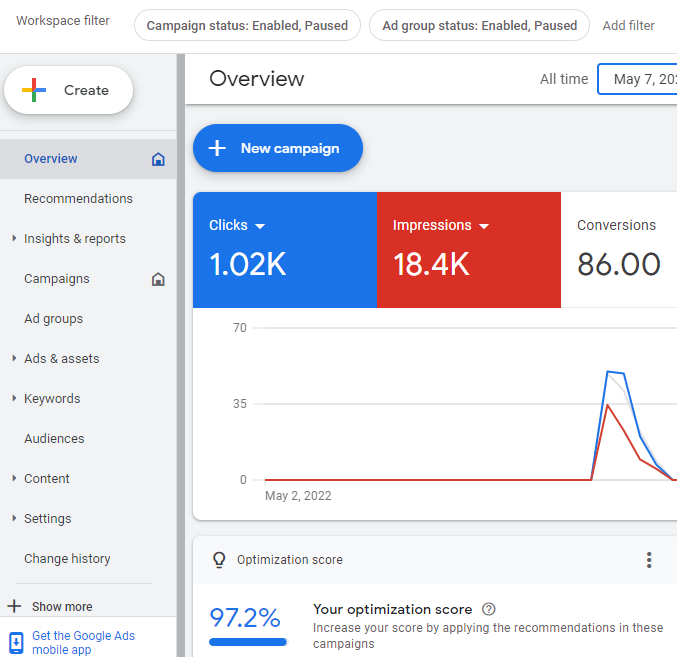The image size is (677, 657).
Task: Open Change history page
Action: click(x=67, y=559)
